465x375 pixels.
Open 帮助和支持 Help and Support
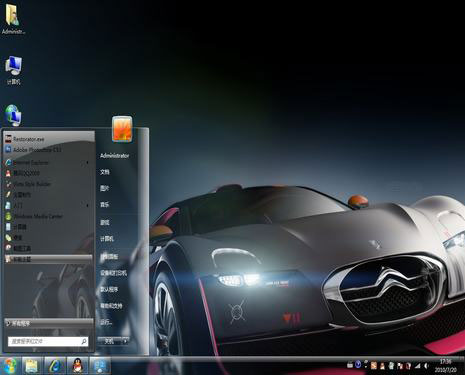[x=111, y=306]
